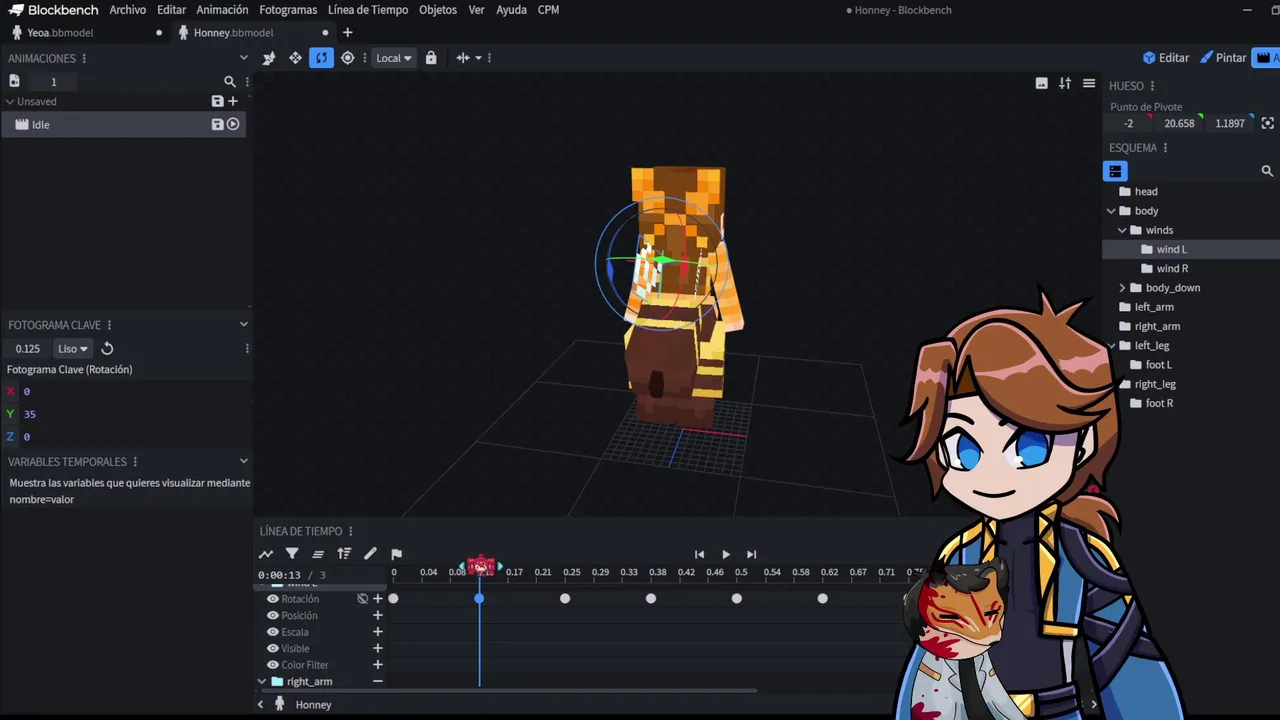
Task: Select the Move tool in toolbar
Action: (x=295, y=58)
